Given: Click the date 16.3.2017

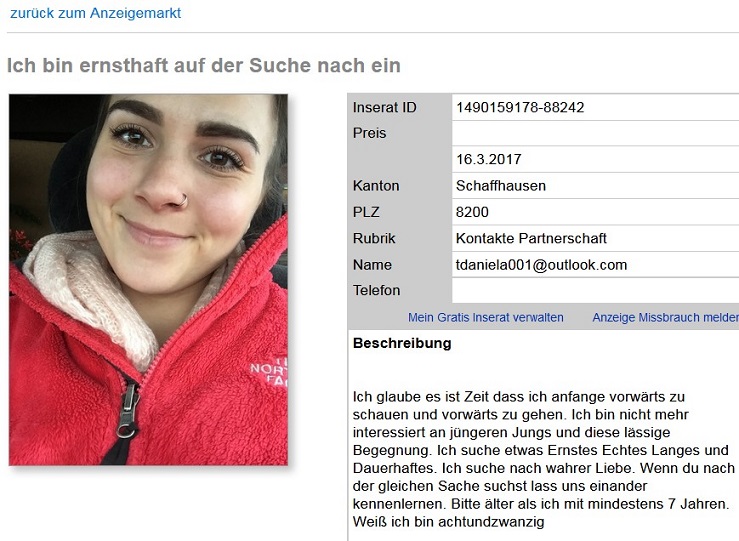Looking at the screenshot, I should (488, 159).
